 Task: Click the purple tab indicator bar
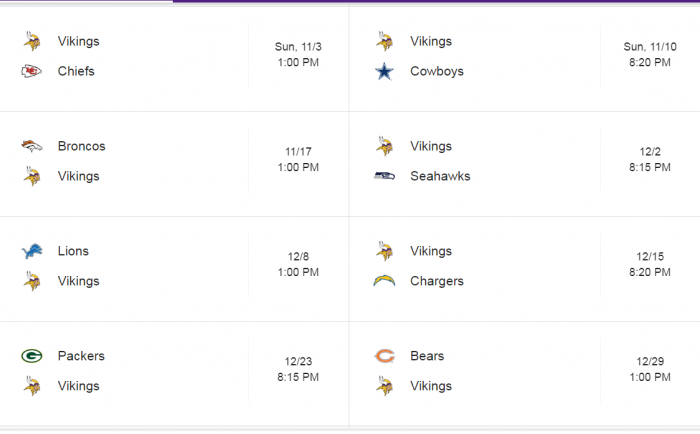[436, 1]
